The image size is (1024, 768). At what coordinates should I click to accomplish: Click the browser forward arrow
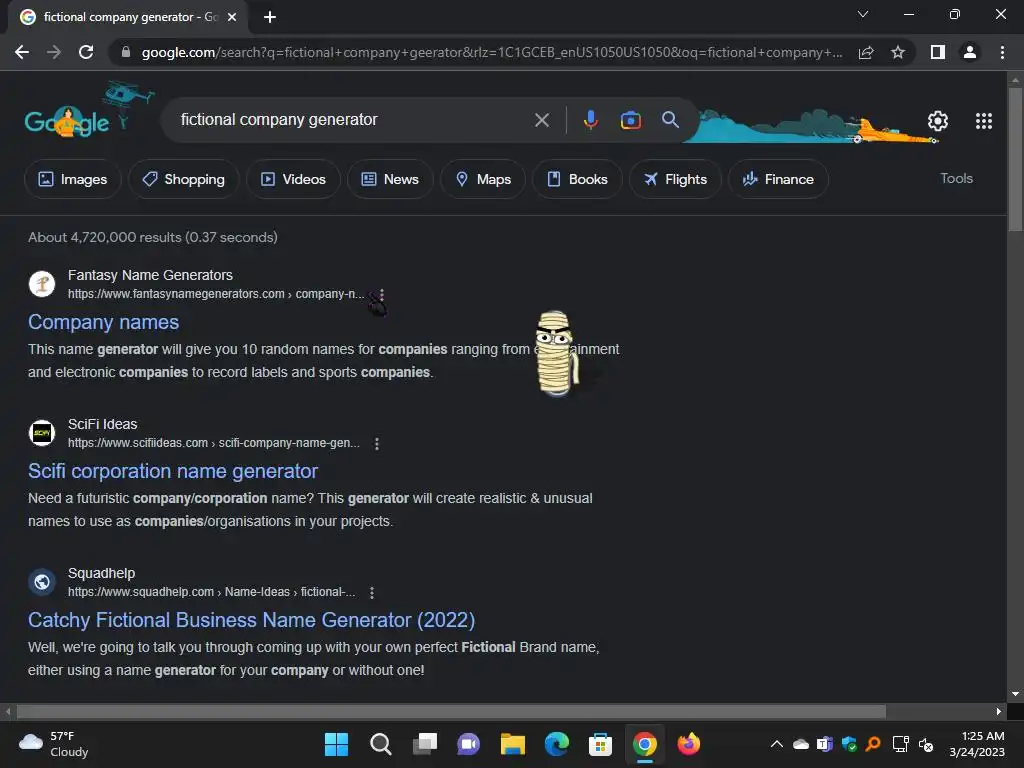click(54, 52)
